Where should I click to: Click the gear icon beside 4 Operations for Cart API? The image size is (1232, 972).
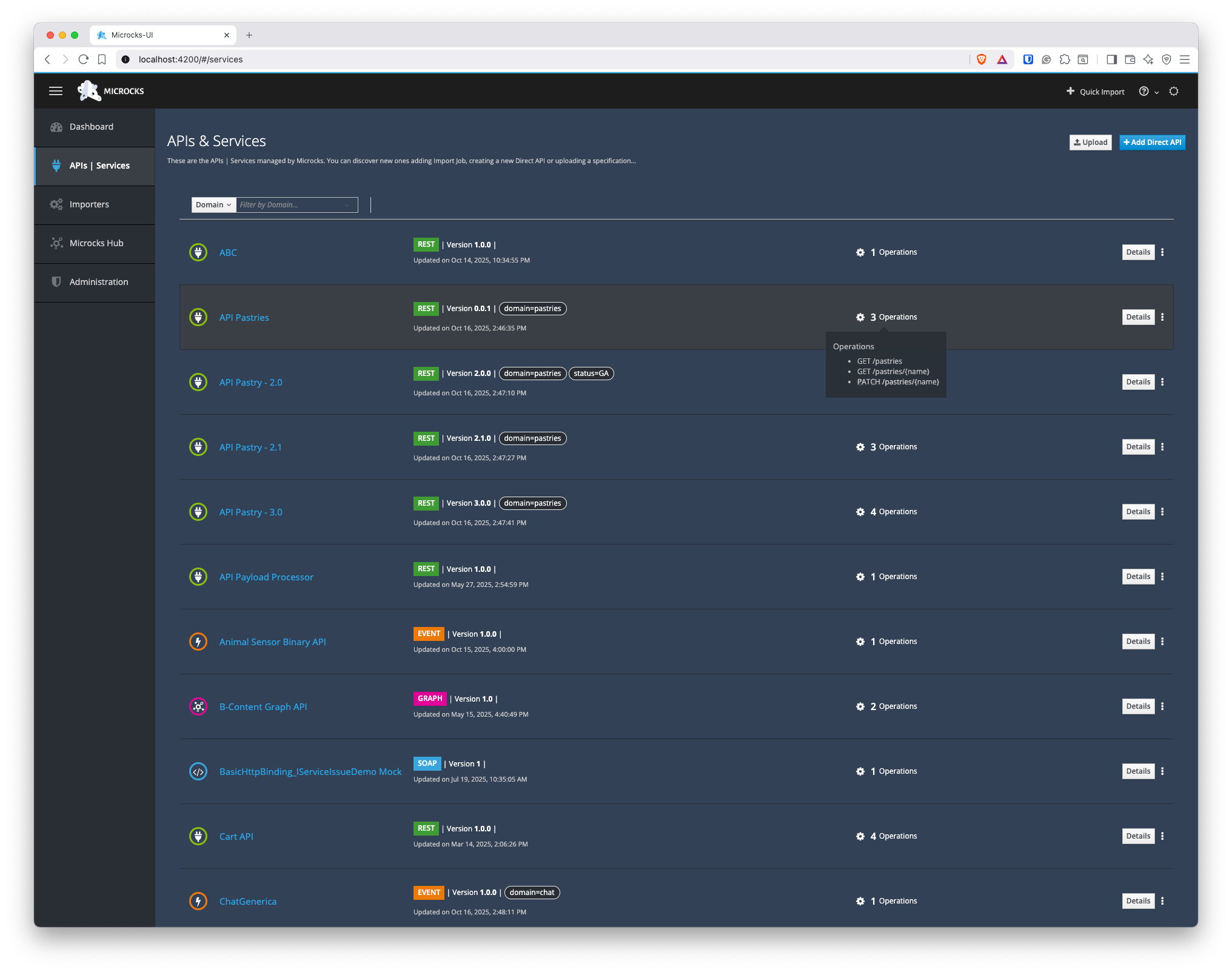[860, 836]
